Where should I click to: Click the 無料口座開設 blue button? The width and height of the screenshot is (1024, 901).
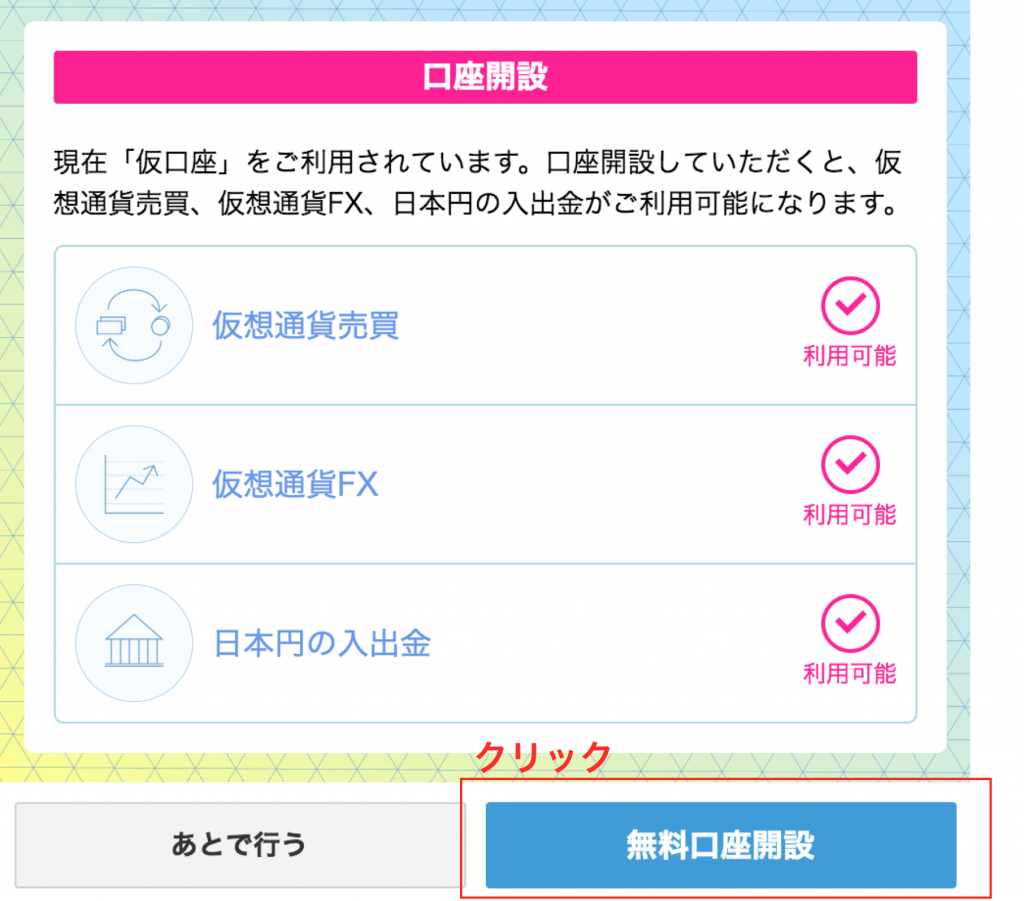tap(720, 845)
